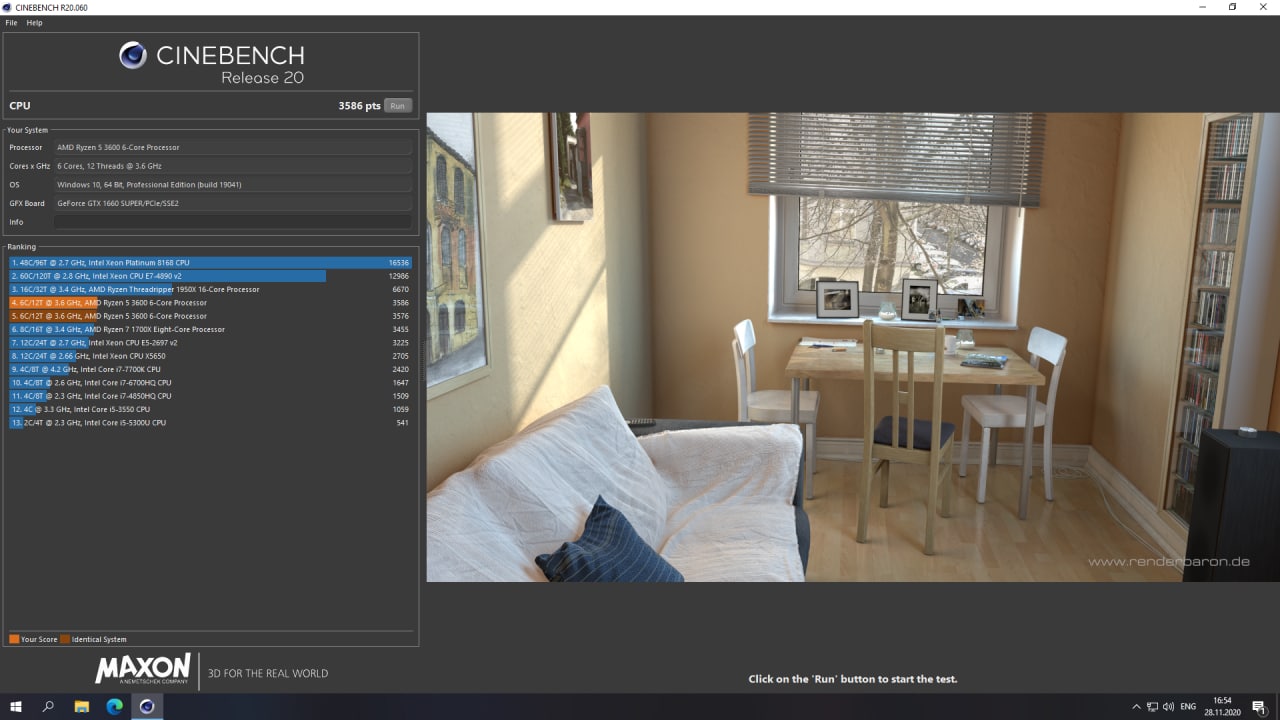This screenshot has height=720, width=1280.
Task: Open the volume tray icon
Action: (1169, 707)
